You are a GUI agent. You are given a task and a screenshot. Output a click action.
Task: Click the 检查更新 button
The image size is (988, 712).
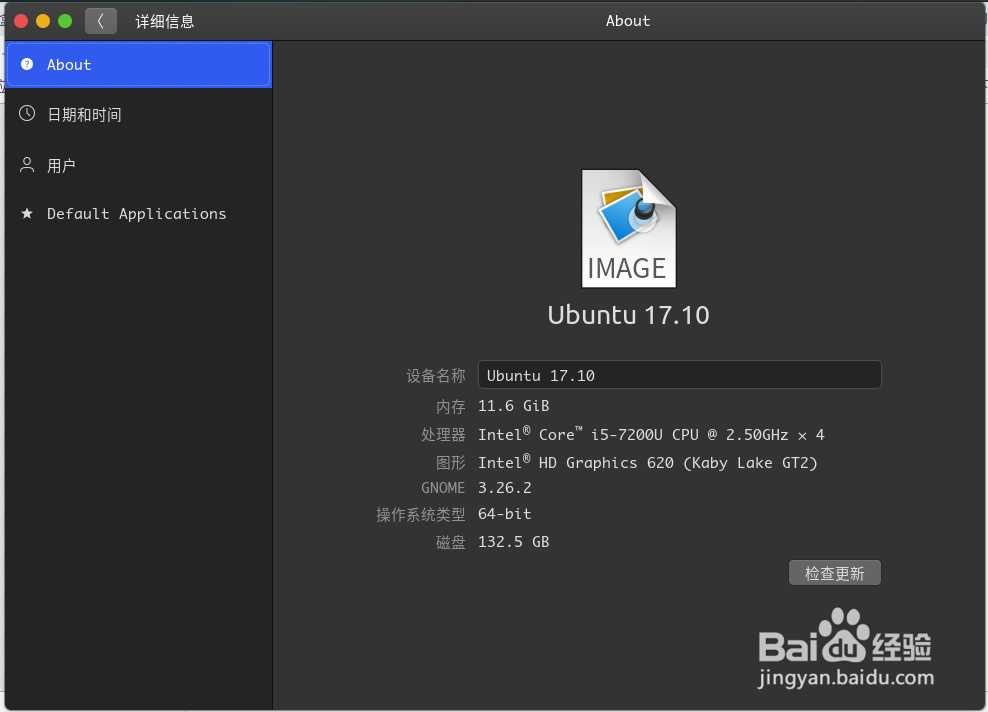pyautogui.click(x=835, y=573)
